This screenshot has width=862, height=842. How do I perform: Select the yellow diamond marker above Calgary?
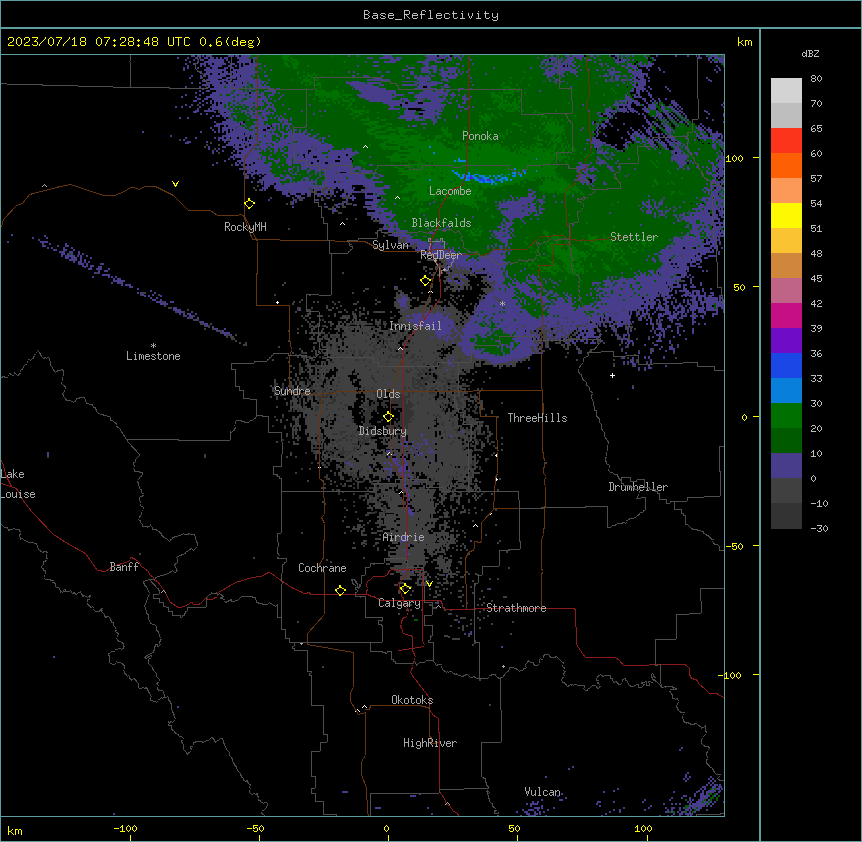tap(405, 589)
